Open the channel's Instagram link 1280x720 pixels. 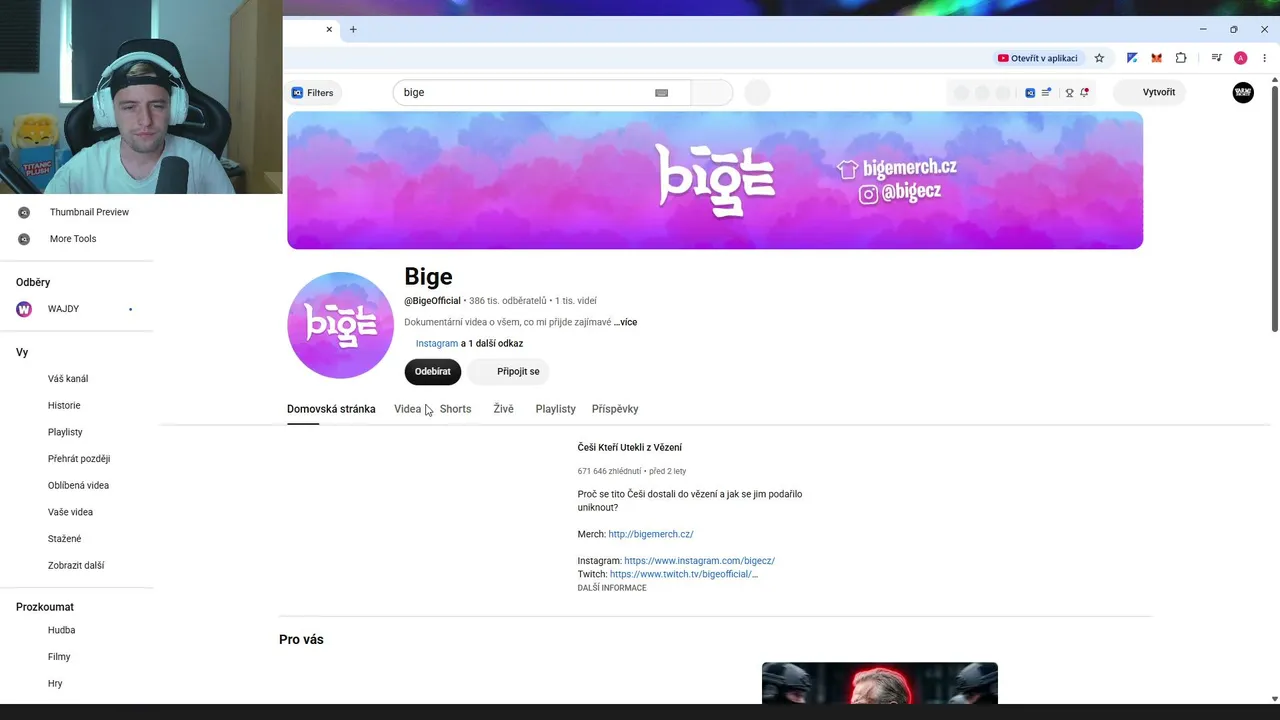click(x=437, y=344)
